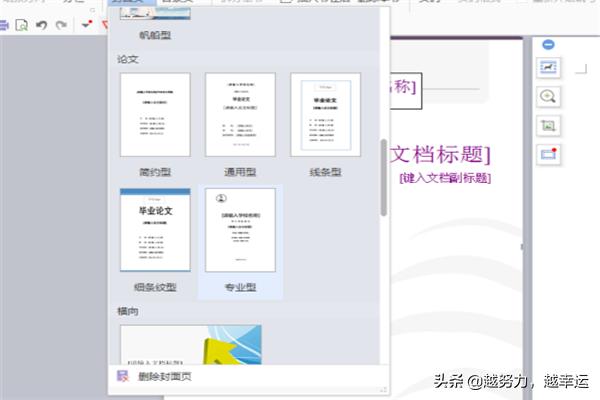Open the picture layout wrap options icon

click(548, 67)
